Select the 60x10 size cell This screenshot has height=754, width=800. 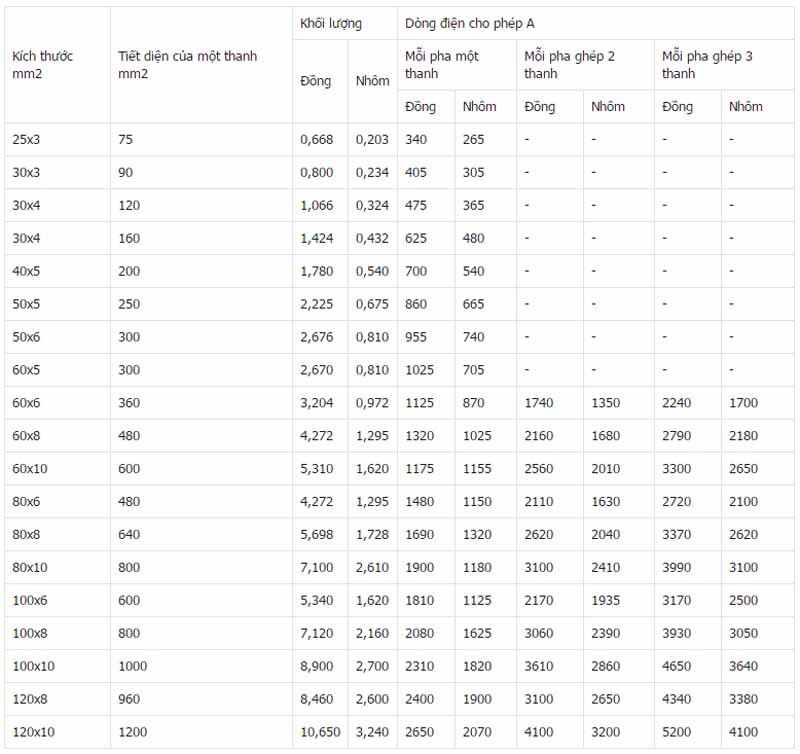tap(30, 469)
